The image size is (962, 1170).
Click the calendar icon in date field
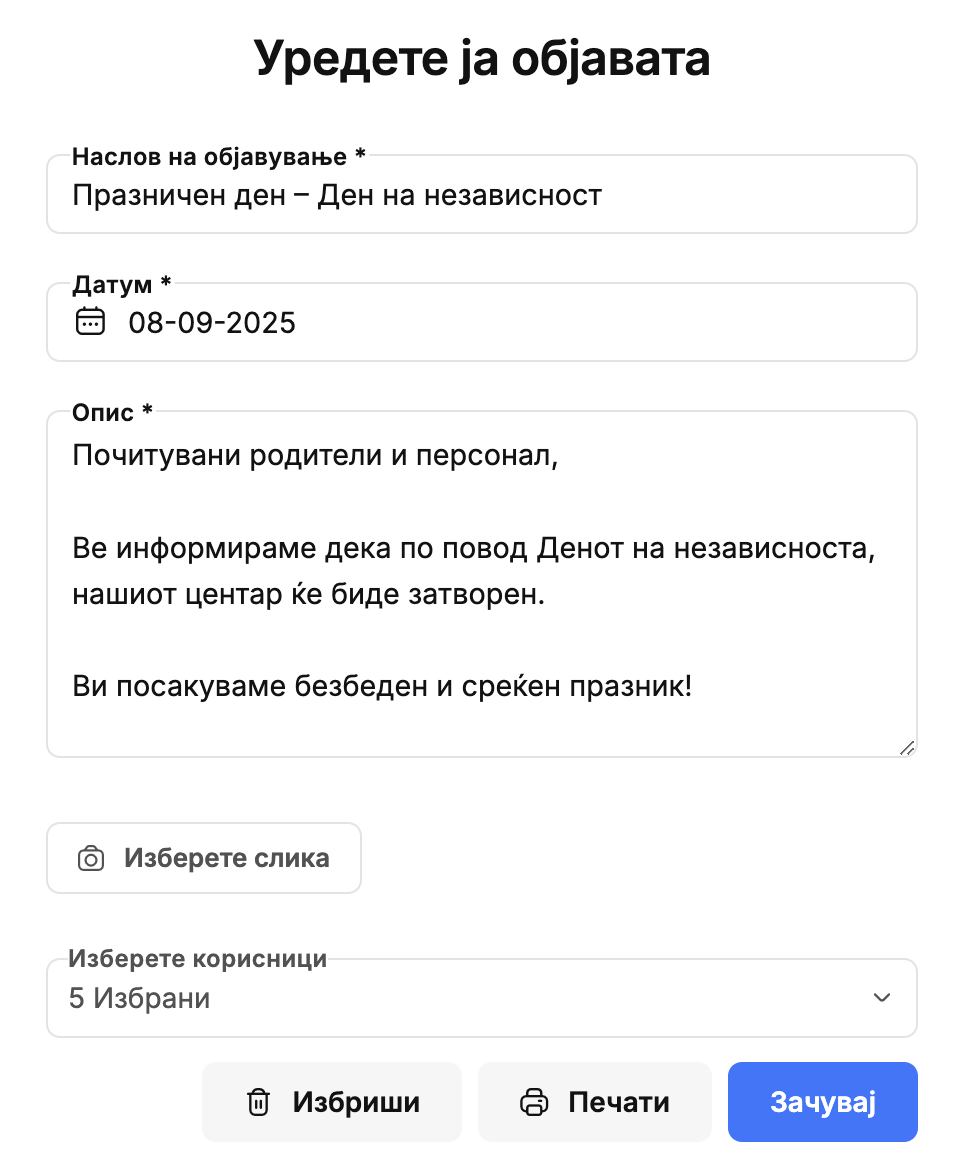click(x=90, y=322)
